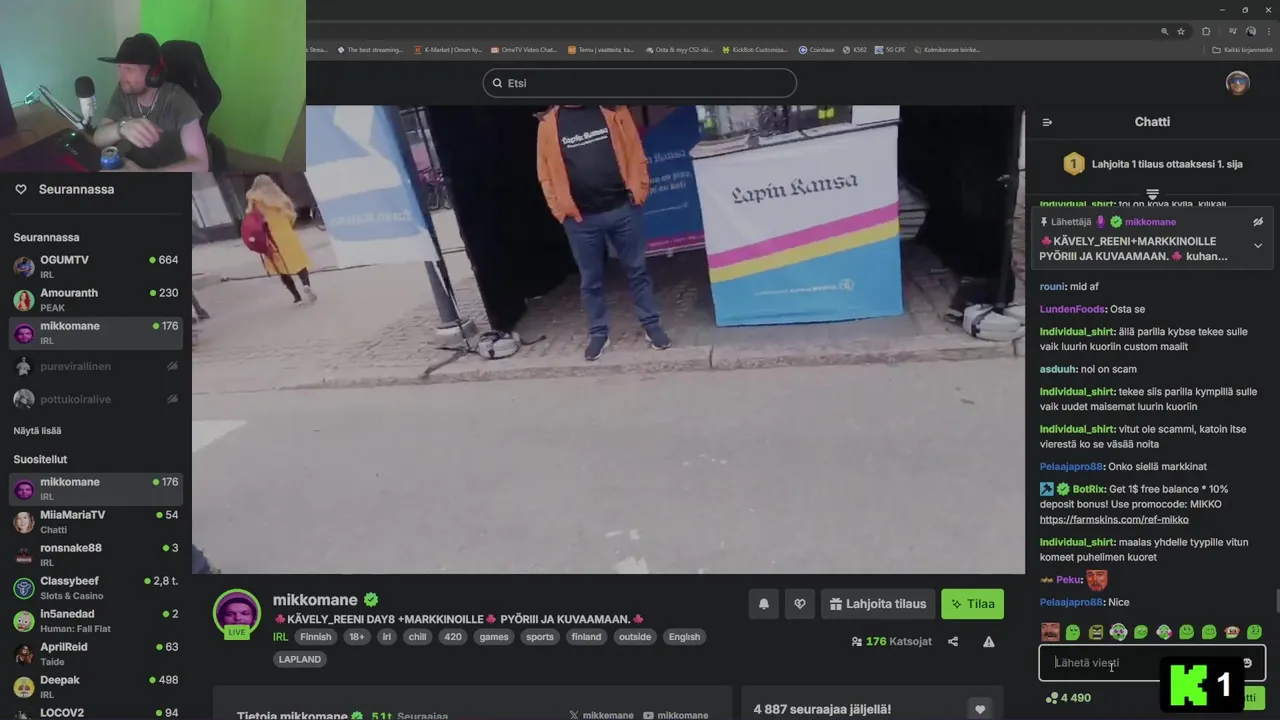Image resolution: width=1280 pixels, height=720 pixels.
Task: Follow mikkomane with the heart button
Action: tap(799, 604)
